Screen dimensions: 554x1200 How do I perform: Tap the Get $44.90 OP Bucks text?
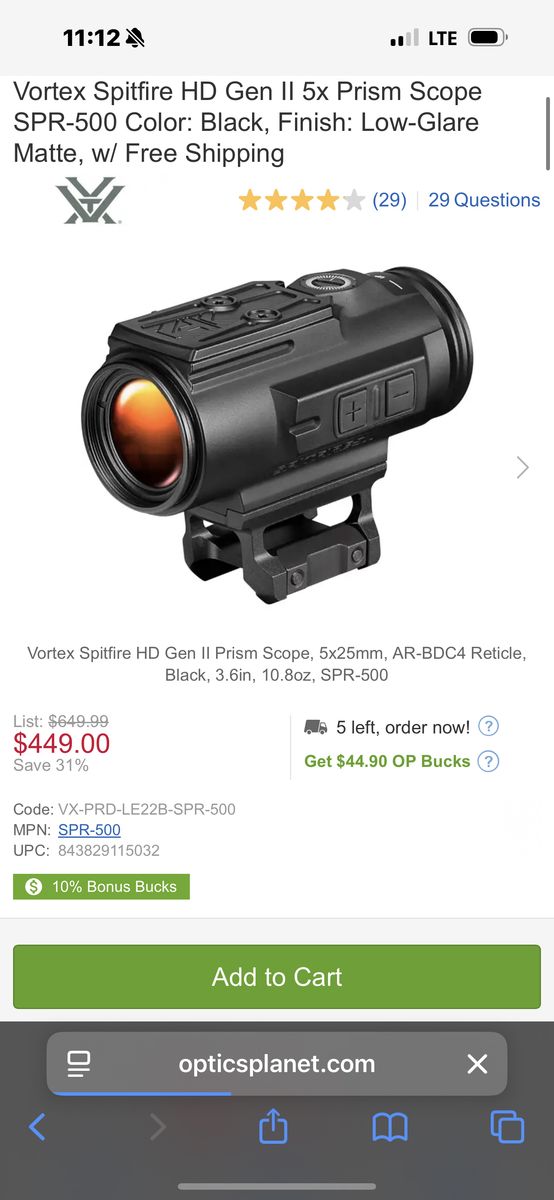387,761
